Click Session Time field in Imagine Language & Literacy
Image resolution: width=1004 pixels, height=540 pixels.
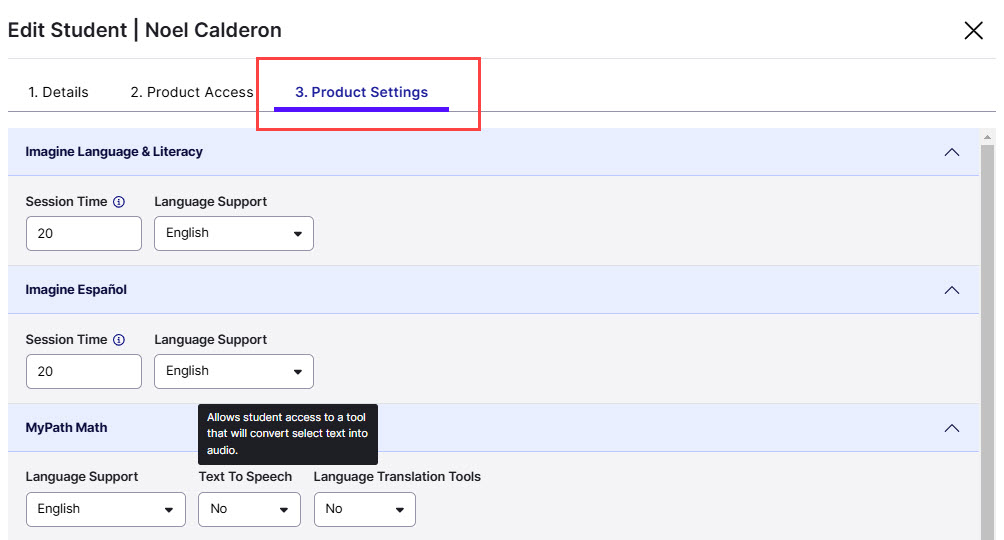(84, 233)
